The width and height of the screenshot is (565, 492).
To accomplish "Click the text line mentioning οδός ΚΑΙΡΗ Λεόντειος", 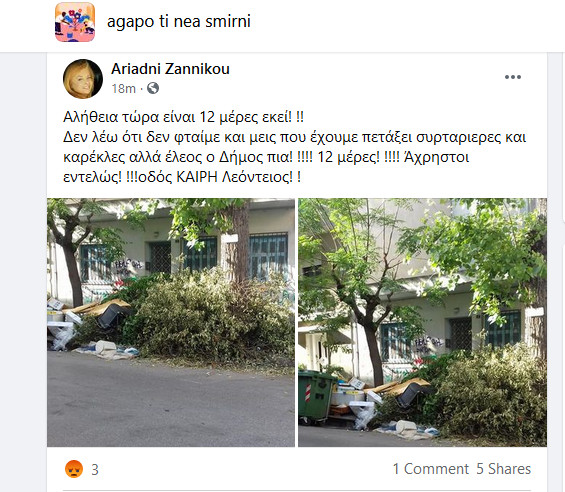I will click(182, 177).
